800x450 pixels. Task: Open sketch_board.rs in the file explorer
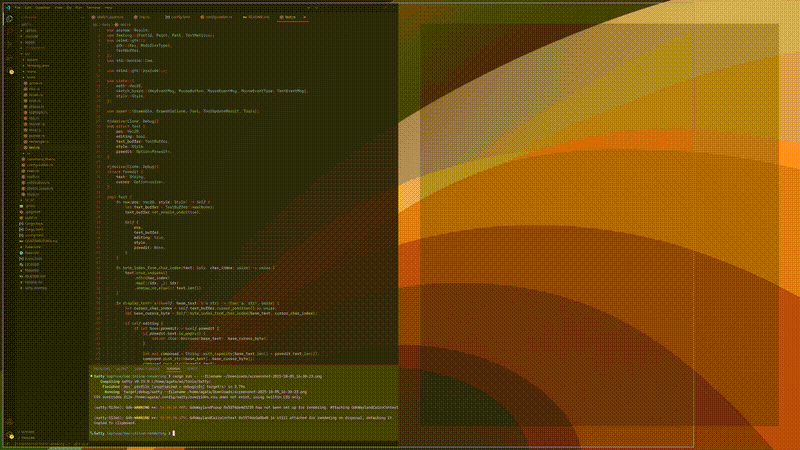39,189
